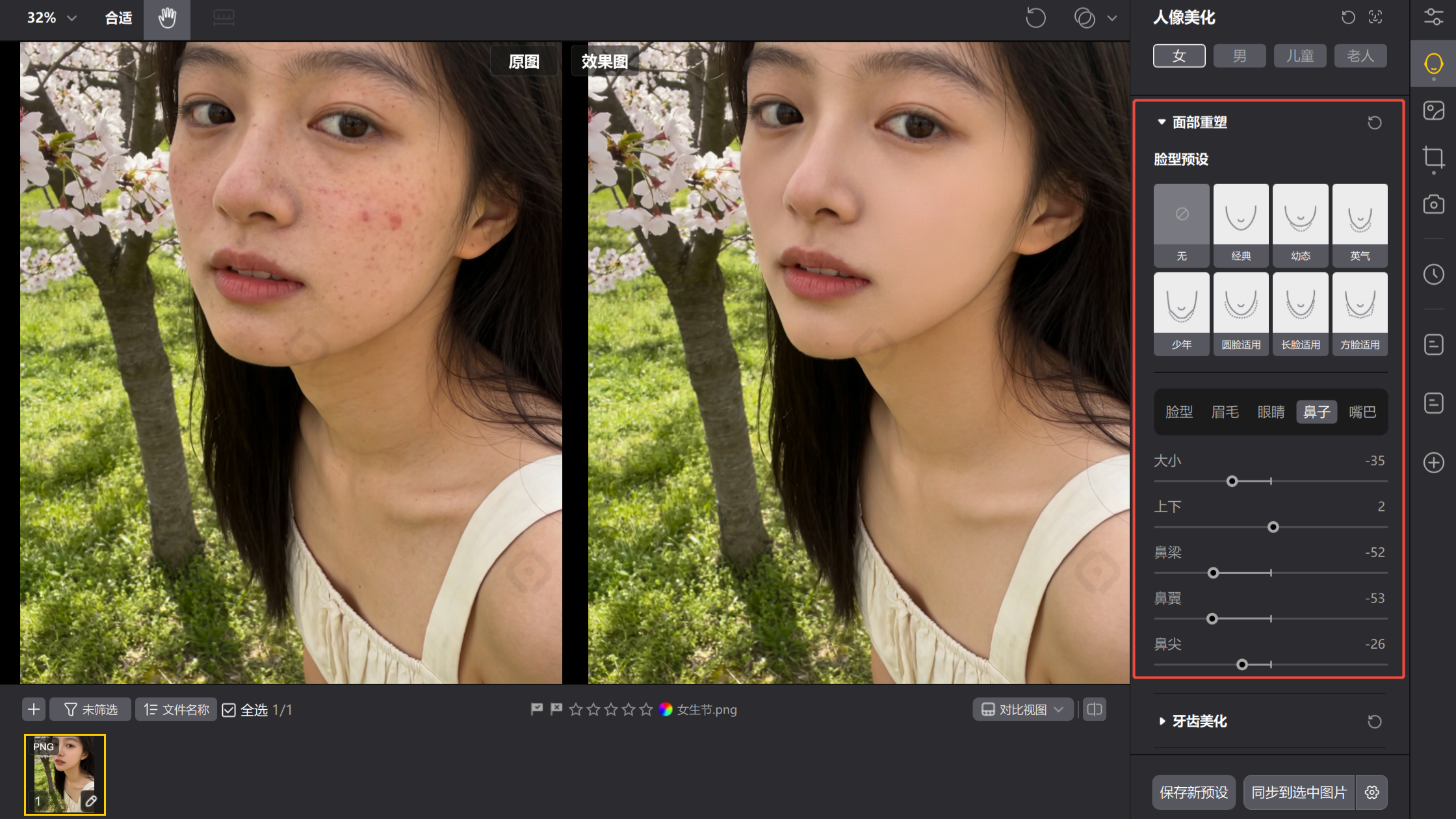1456x819 pixels.
Task: Open the portrait beautify face icon panel
Action: click(1433, 64)
